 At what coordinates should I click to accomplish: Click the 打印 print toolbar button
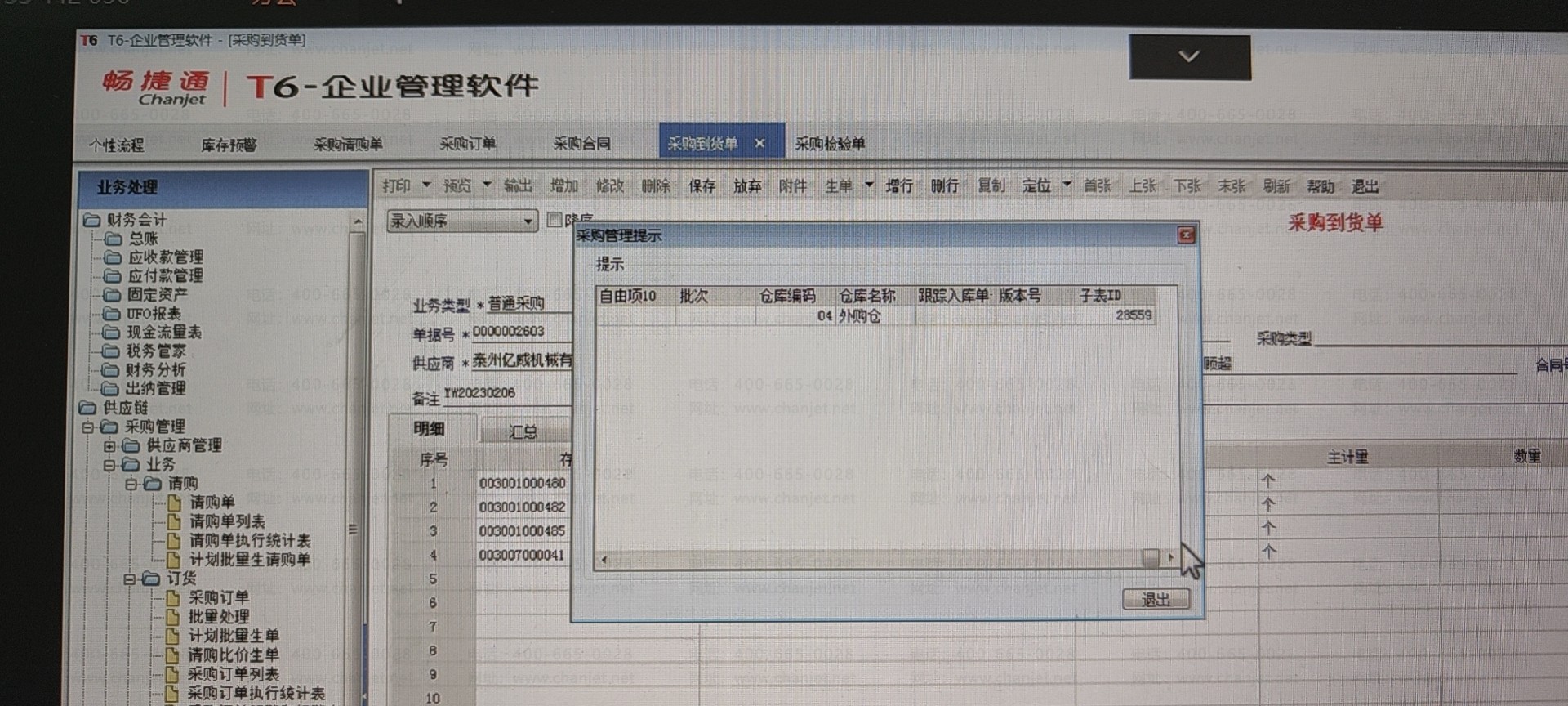[397, 186]
